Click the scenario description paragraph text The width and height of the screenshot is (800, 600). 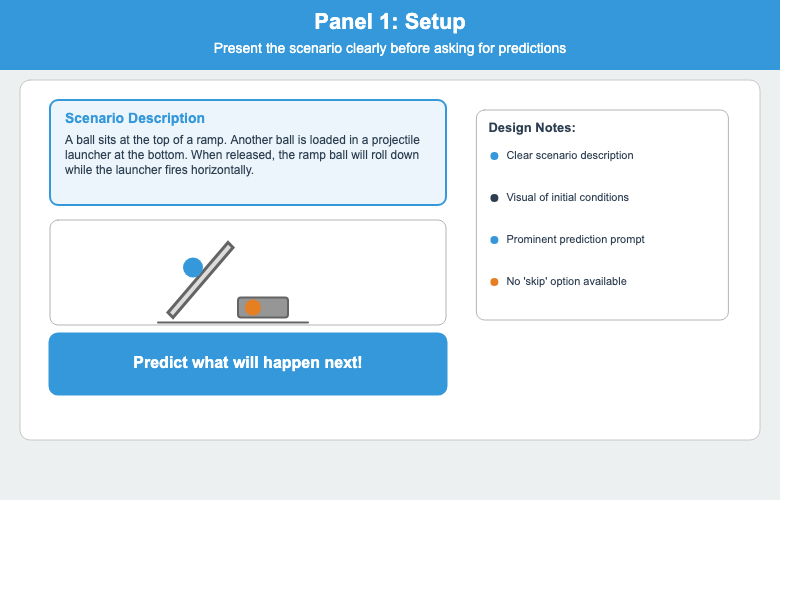pos(242,155)
